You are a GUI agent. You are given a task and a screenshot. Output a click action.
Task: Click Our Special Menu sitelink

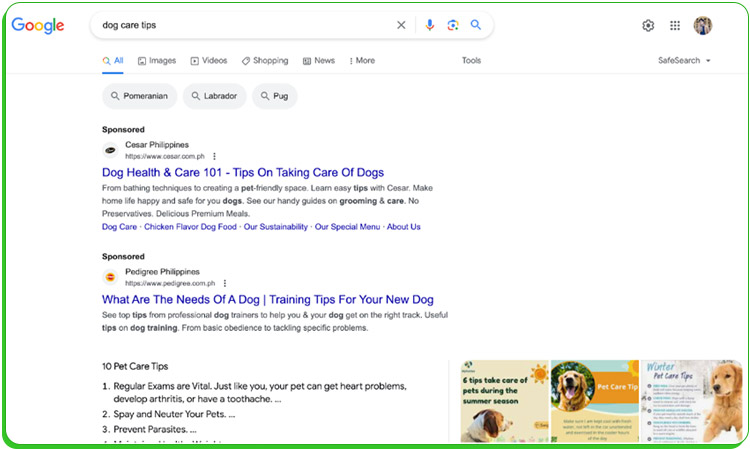click(x=347, y=227)
